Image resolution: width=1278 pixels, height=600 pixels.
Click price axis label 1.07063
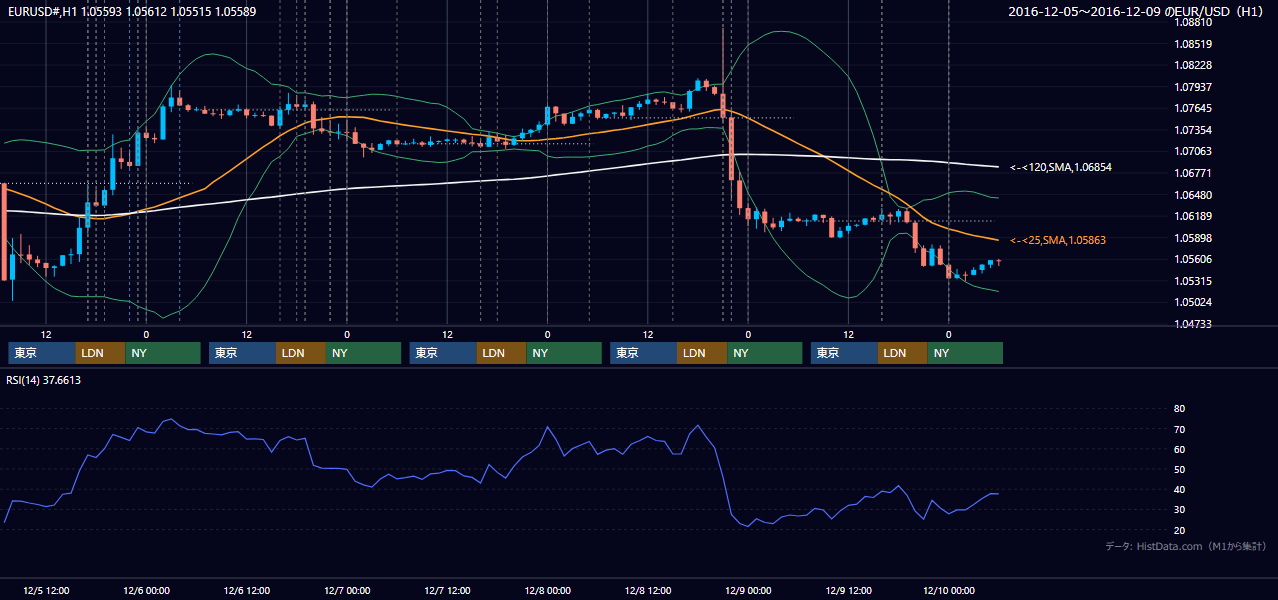coord(1193,151)
